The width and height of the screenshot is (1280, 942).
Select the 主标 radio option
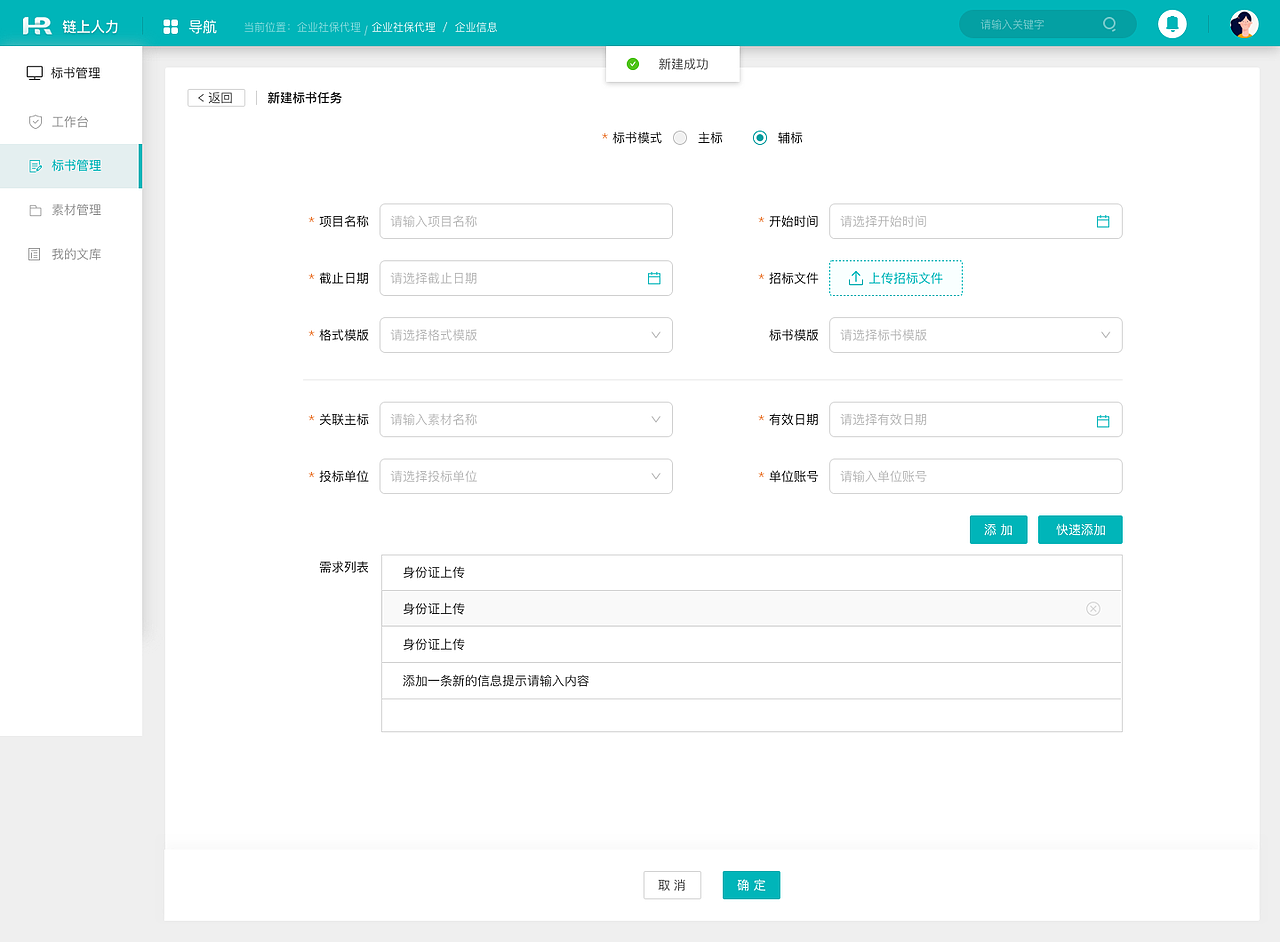pos(679,138)
